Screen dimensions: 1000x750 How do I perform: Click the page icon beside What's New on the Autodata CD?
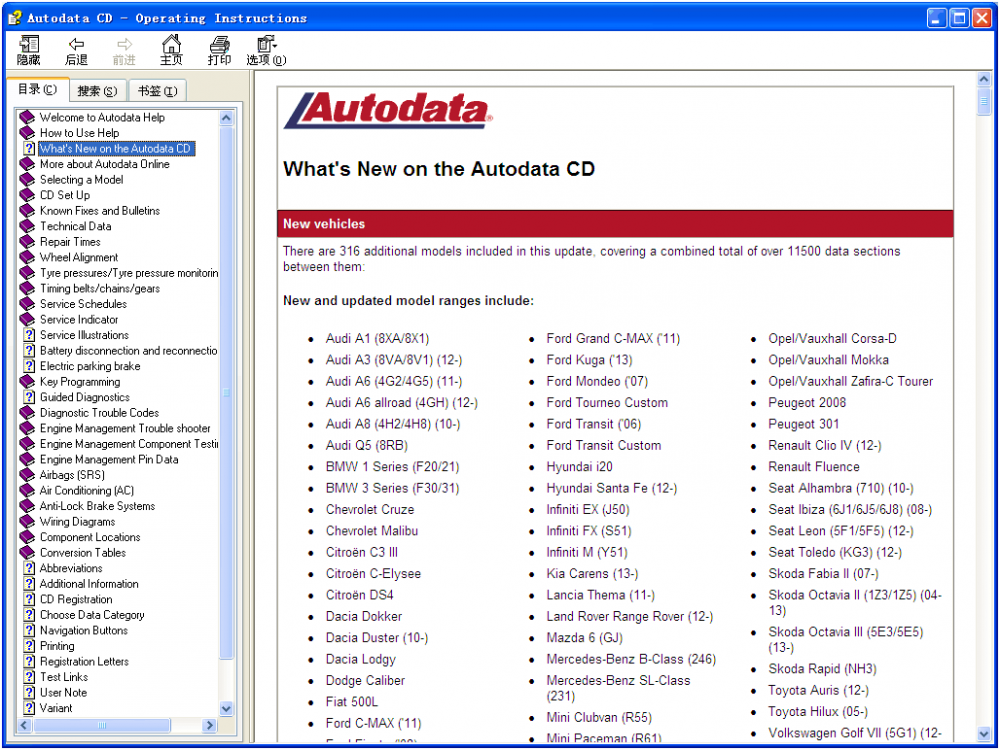pos(29,149)
